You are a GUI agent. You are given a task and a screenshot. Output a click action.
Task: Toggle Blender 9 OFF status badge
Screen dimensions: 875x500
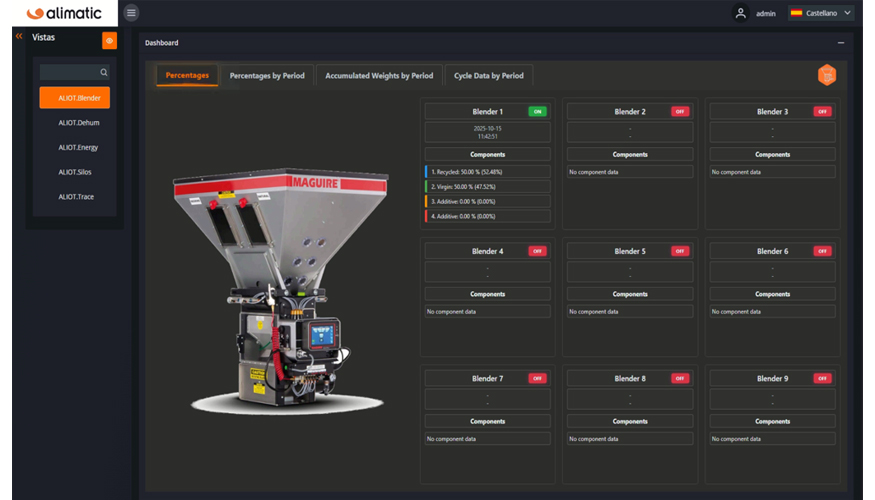tap(823, 378)
